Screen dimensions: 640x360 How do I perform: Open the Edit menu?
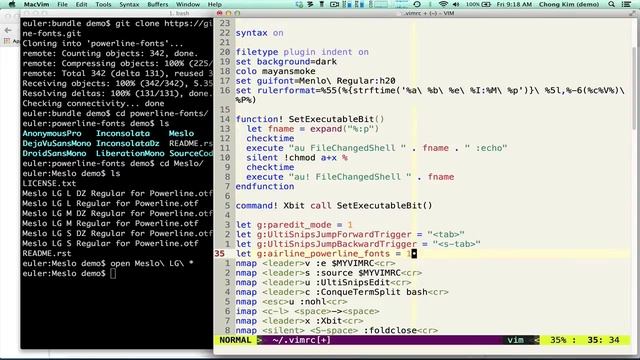82,4
